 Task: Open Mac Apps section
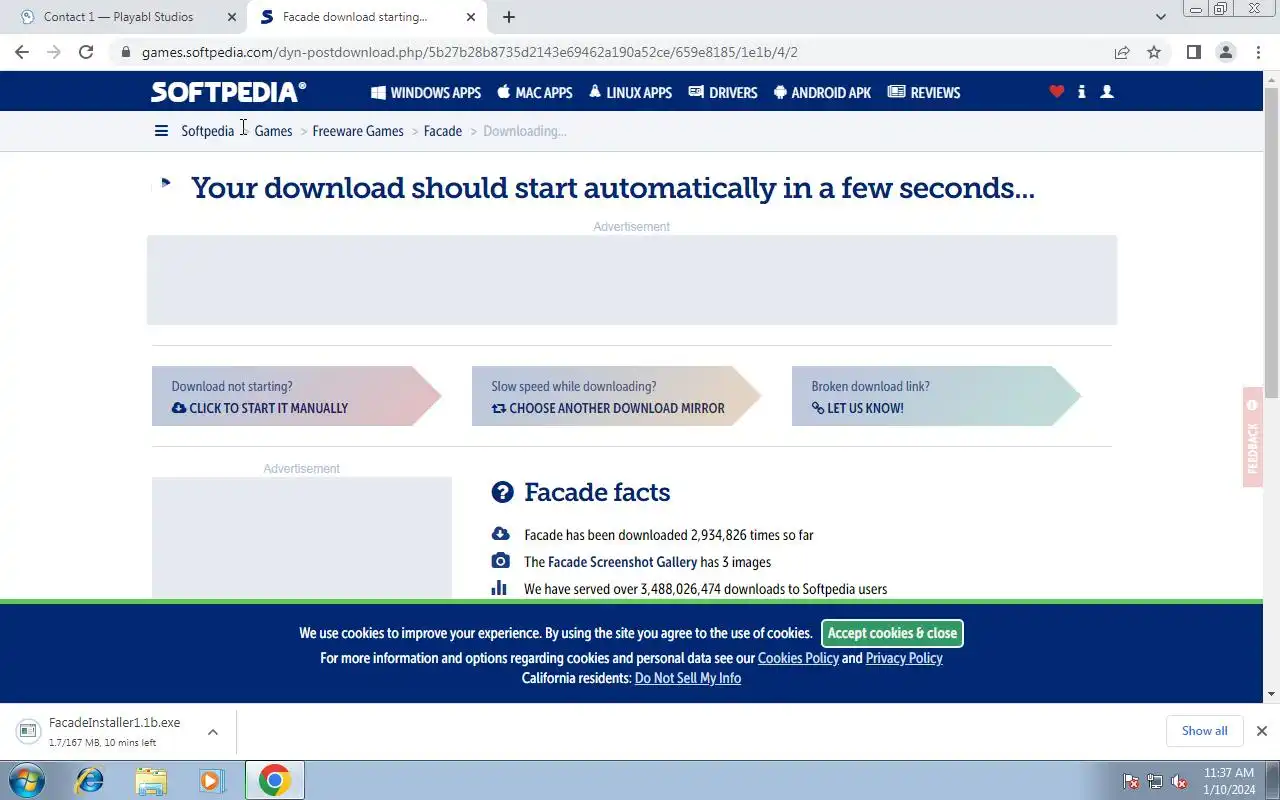click(535, 92)
